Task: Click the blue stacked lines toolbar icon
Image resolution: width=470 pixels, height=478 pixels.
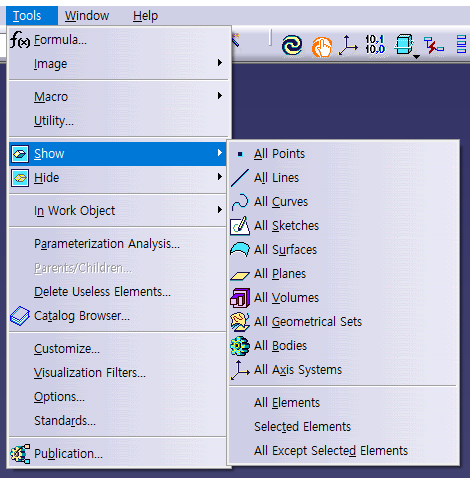Action: coord(461,44)
